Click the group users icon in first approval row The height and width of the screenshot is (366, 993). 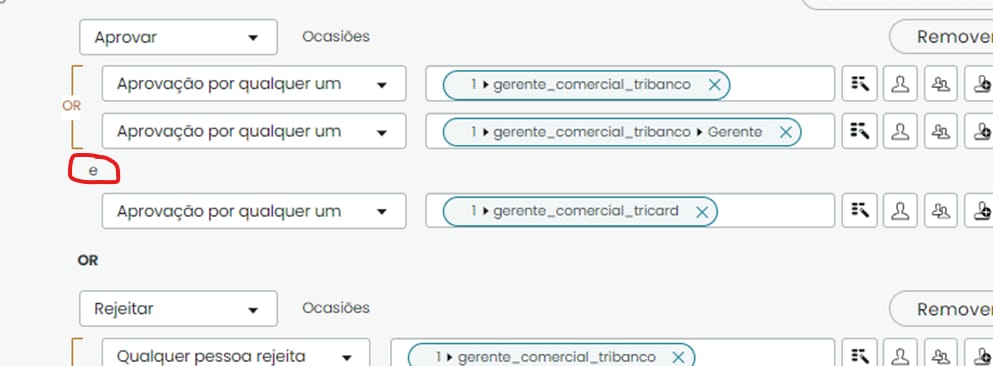[x=940, y=84]
